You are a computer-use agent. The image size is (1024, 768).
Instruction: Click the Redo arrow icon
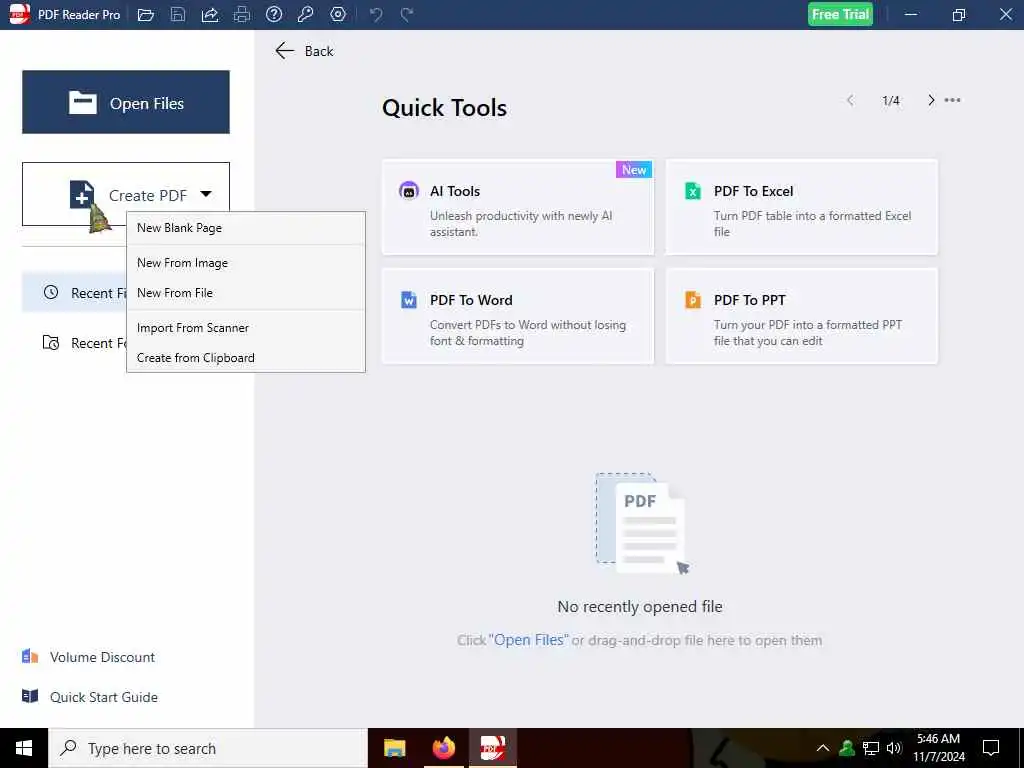click(407, 14)
